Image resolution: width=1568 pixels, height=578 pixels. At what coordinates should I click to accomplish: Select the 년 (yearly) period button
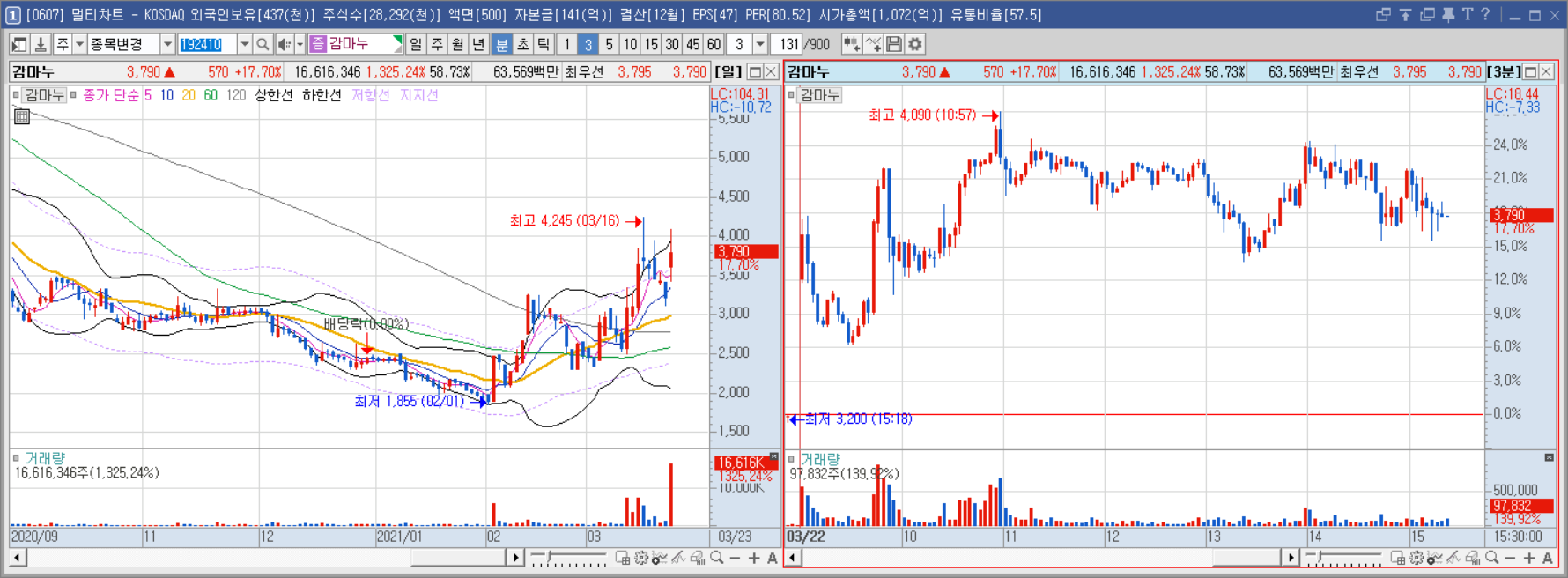pos(478,44)
